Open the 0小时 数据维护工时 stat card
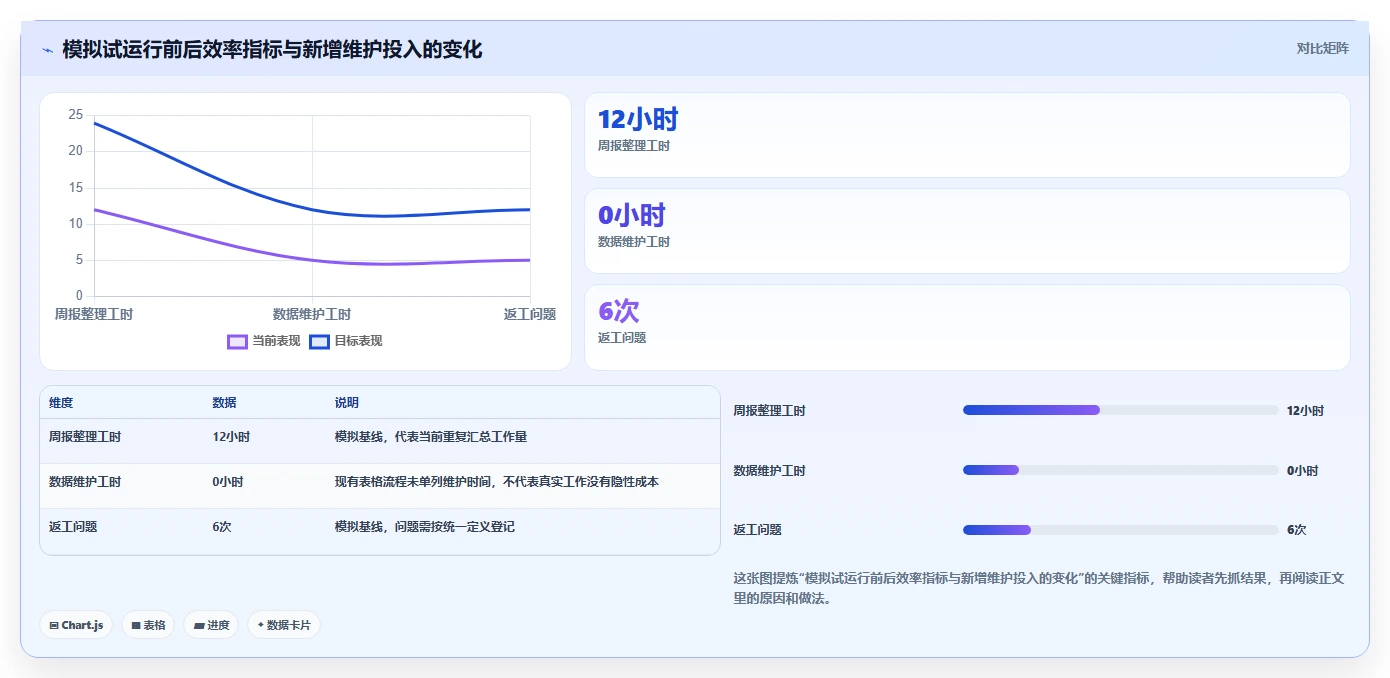The image size is (1390, 678). (x=967, y=231)
